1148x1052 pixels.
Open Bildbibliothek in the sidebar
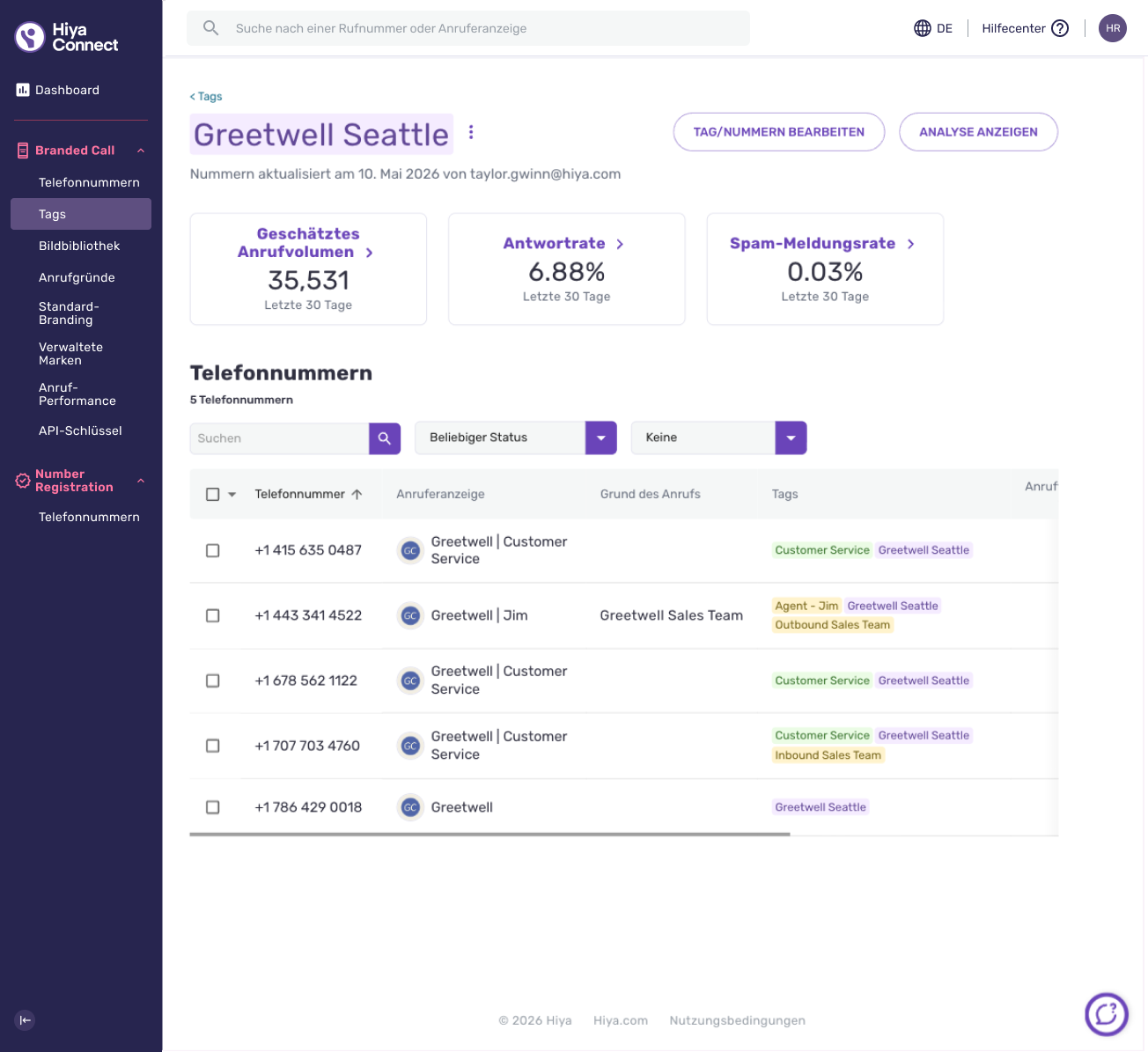(79, 246)
